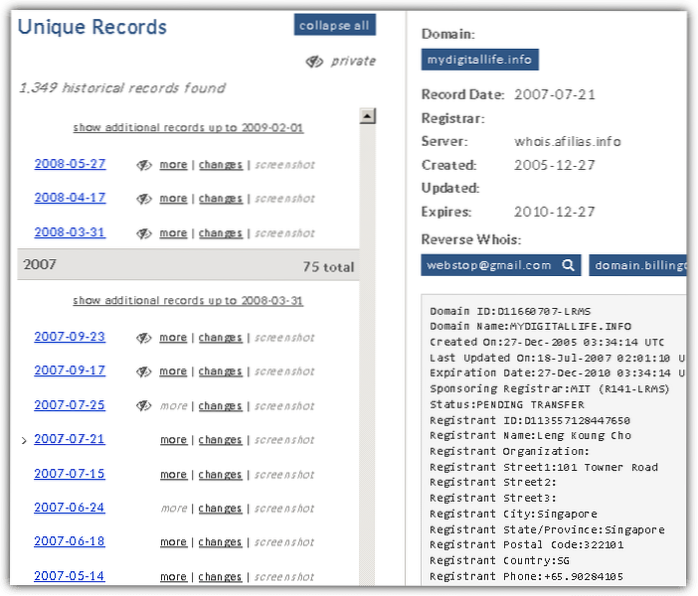The width and height of the screenshot is (698, 596).
Task: Show additional records up to 2009-02-01
Action: 187,128
